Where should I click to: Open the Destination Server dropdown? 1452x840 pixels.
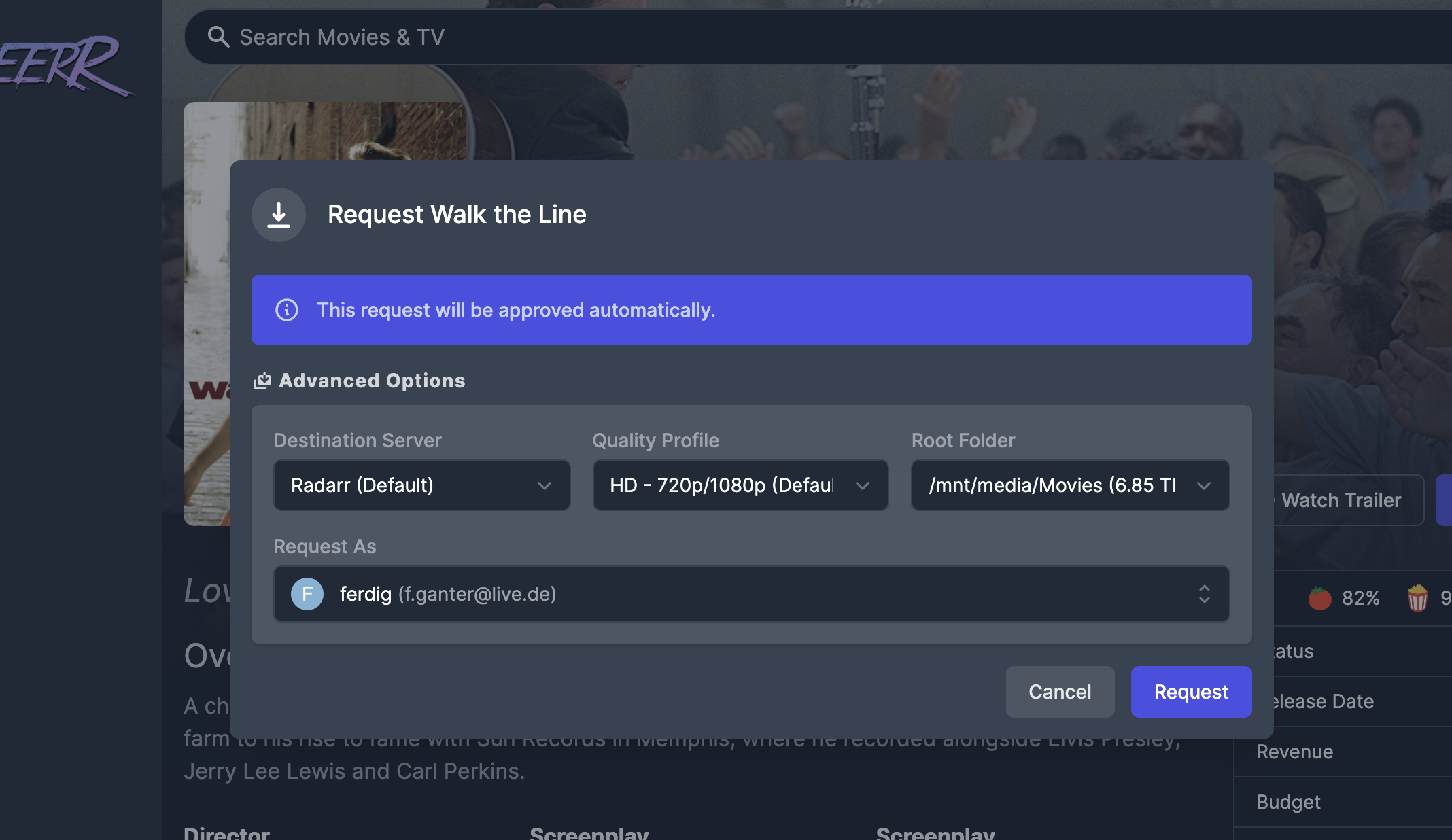click(421, 485)
